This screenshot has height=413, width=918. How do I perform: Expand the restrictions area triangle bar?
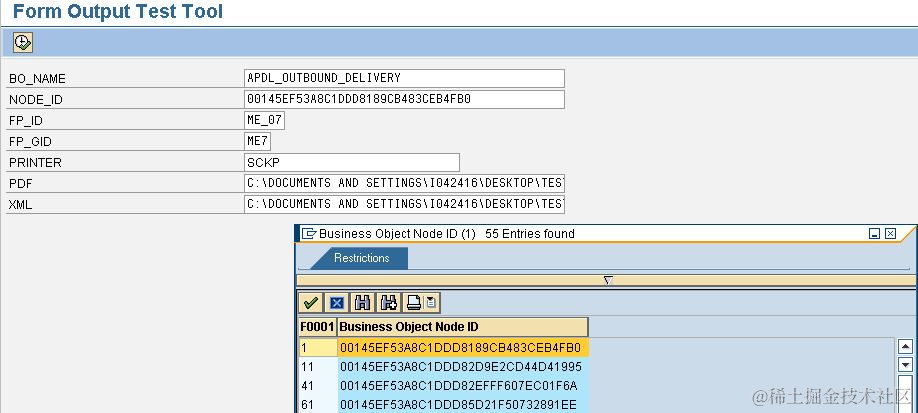tap(607, 281)
